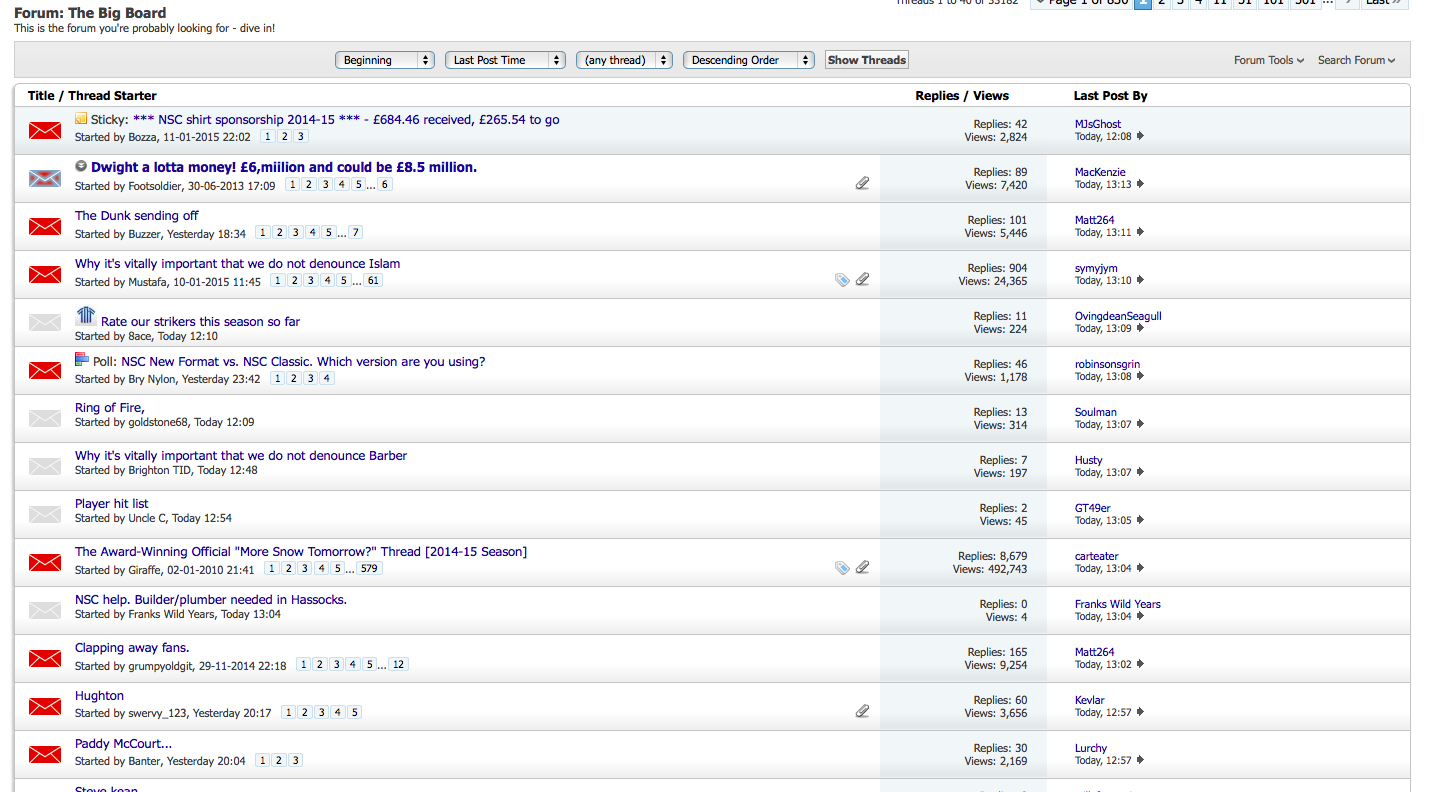Image resolution: width=1430 pixels, height=792 pixels.
Task: Click envelope icon beside Dwight a lotta money thread
Action: click(x=45, y=179)
